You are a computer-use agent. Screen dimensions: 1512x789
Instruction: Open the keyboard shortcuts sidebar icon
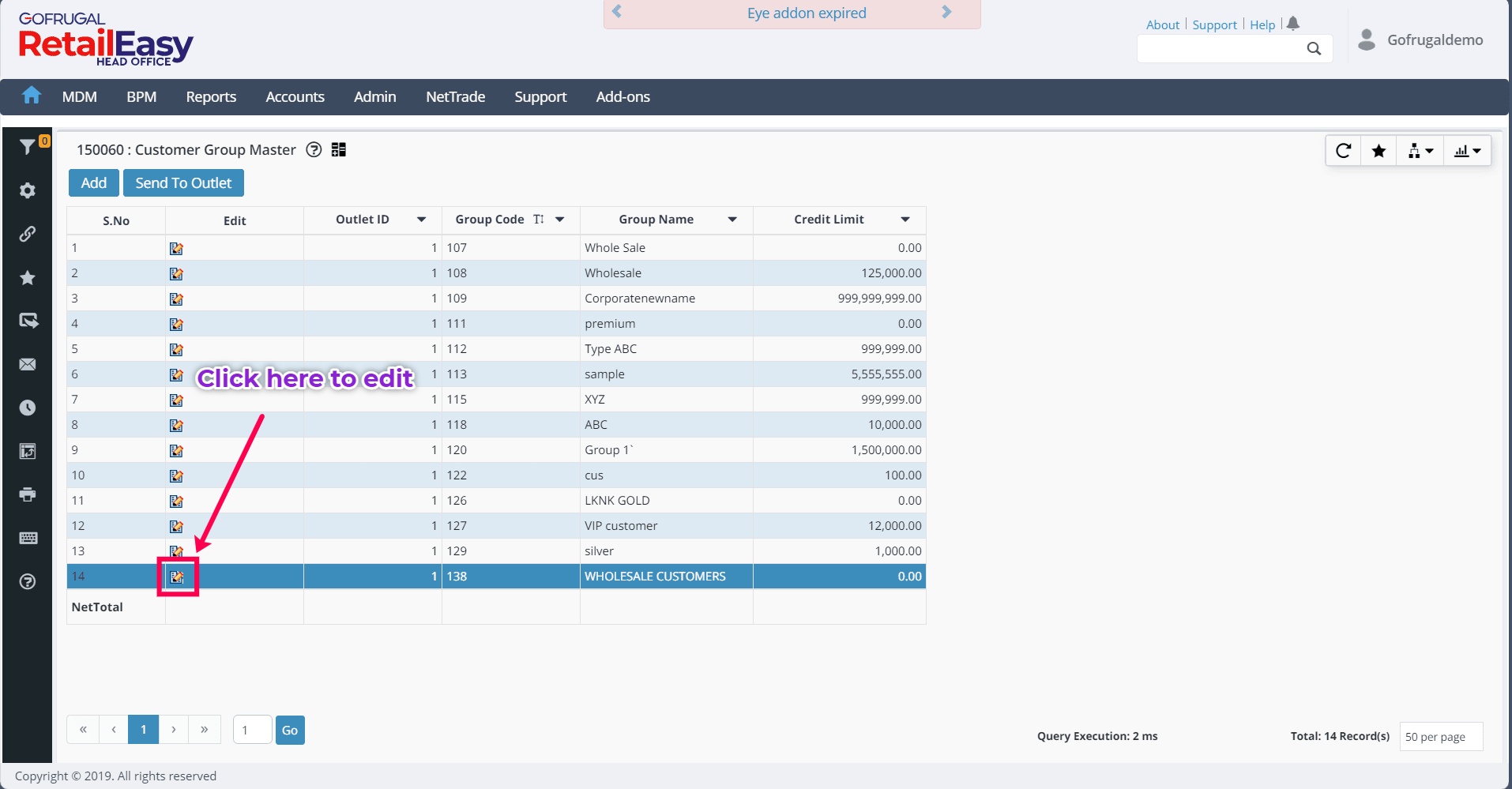pyautogui.click(x=28, y=538)
